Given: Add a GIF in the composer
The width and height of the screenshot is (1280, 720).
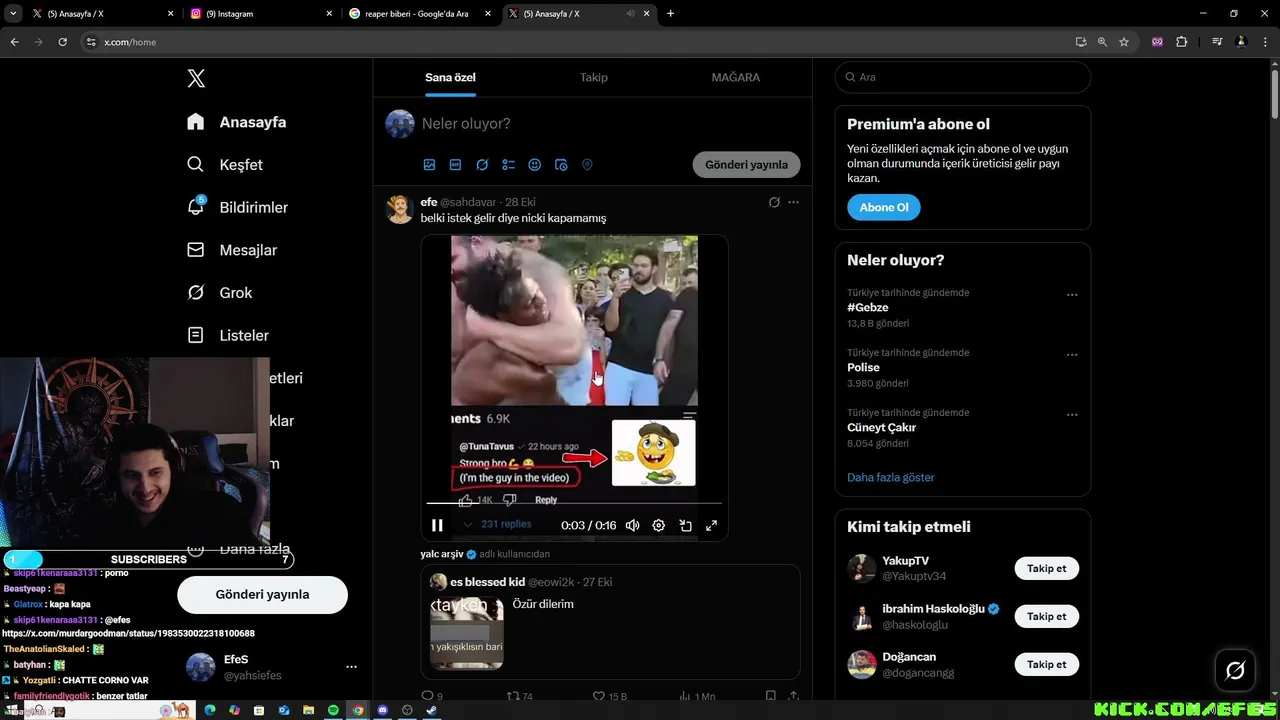Looking at the screenshot, I should click(x=455, y=165).
